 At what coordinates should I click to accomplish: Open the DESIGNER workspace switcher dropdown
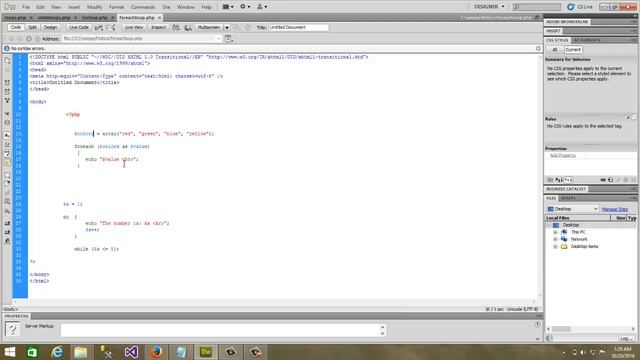click(x=489, y=7)
